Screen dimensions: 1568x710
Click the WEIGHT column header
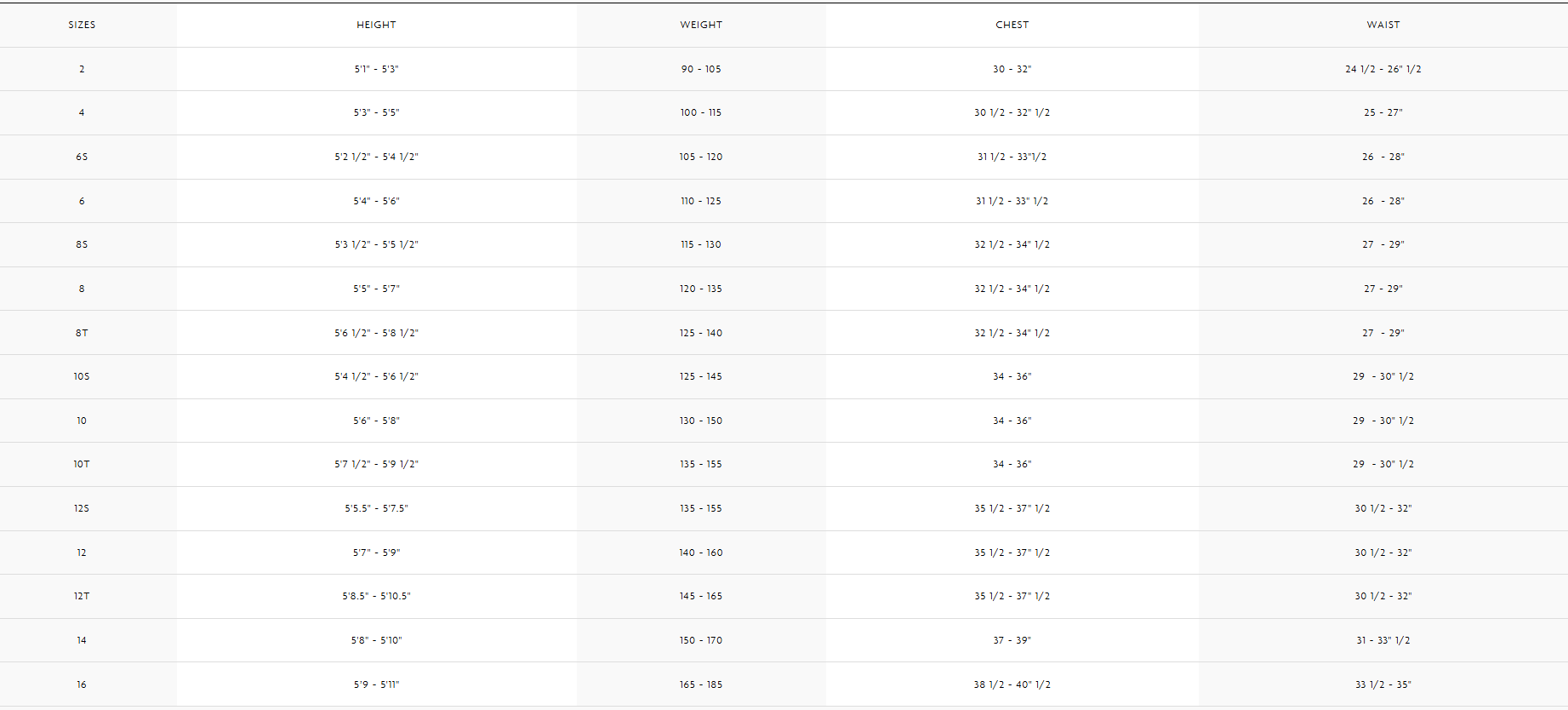coord(701,25)
